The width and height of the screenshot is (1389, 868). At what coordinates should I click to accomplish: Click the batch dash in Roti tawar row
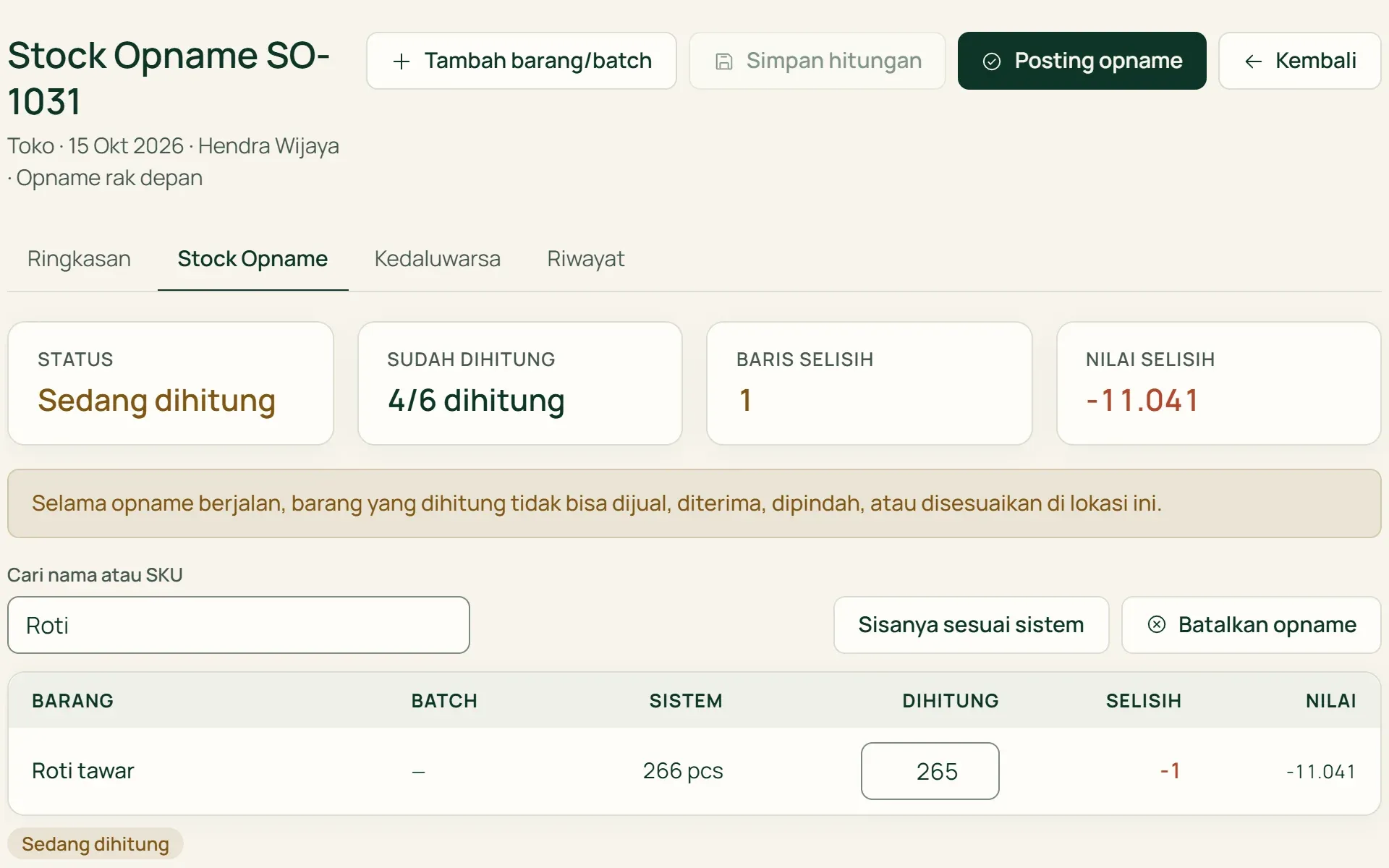coord(418,772)
